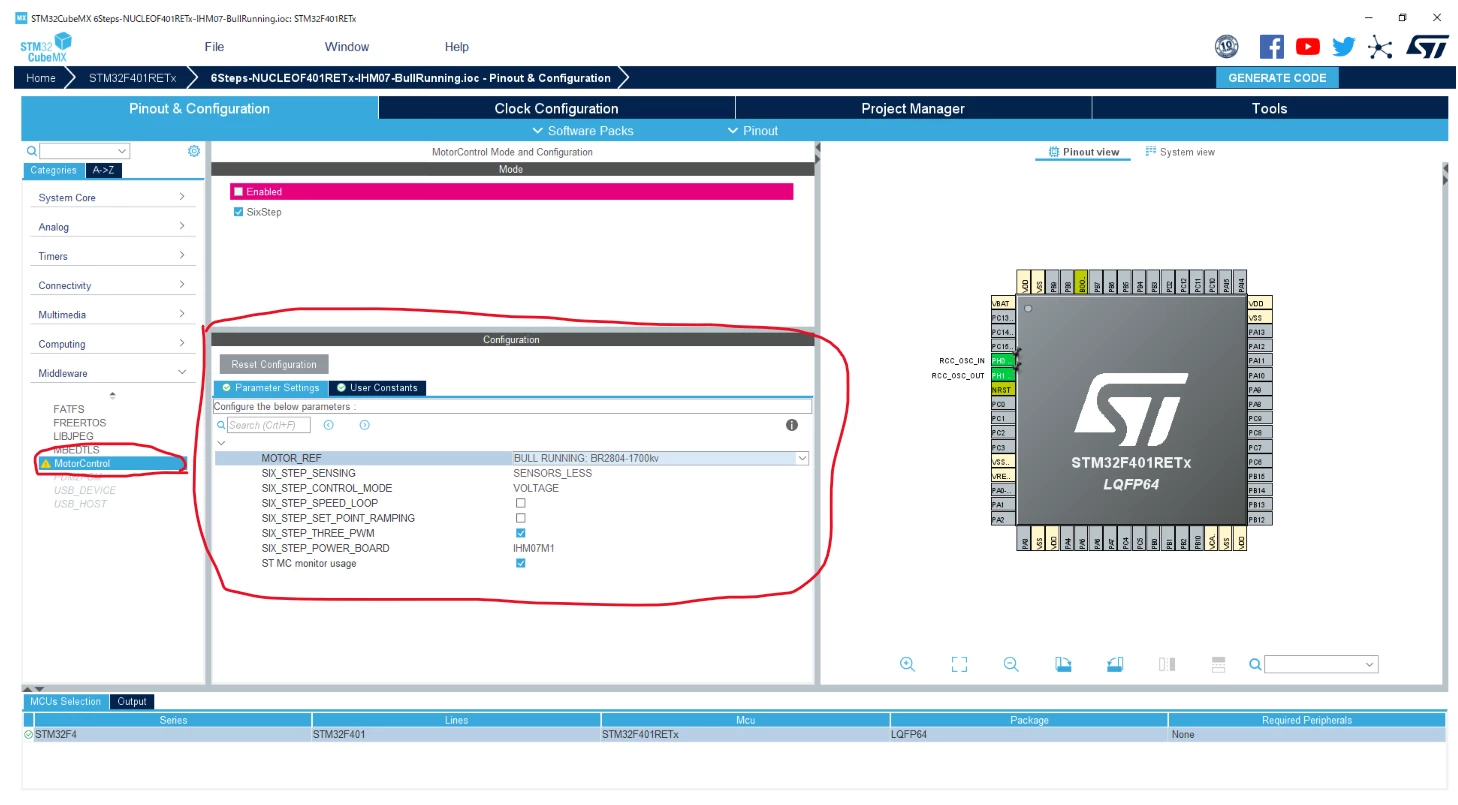1458x805 pixels.
Task: Rotate the chip view clockwise
Action: coord(1063,664)
